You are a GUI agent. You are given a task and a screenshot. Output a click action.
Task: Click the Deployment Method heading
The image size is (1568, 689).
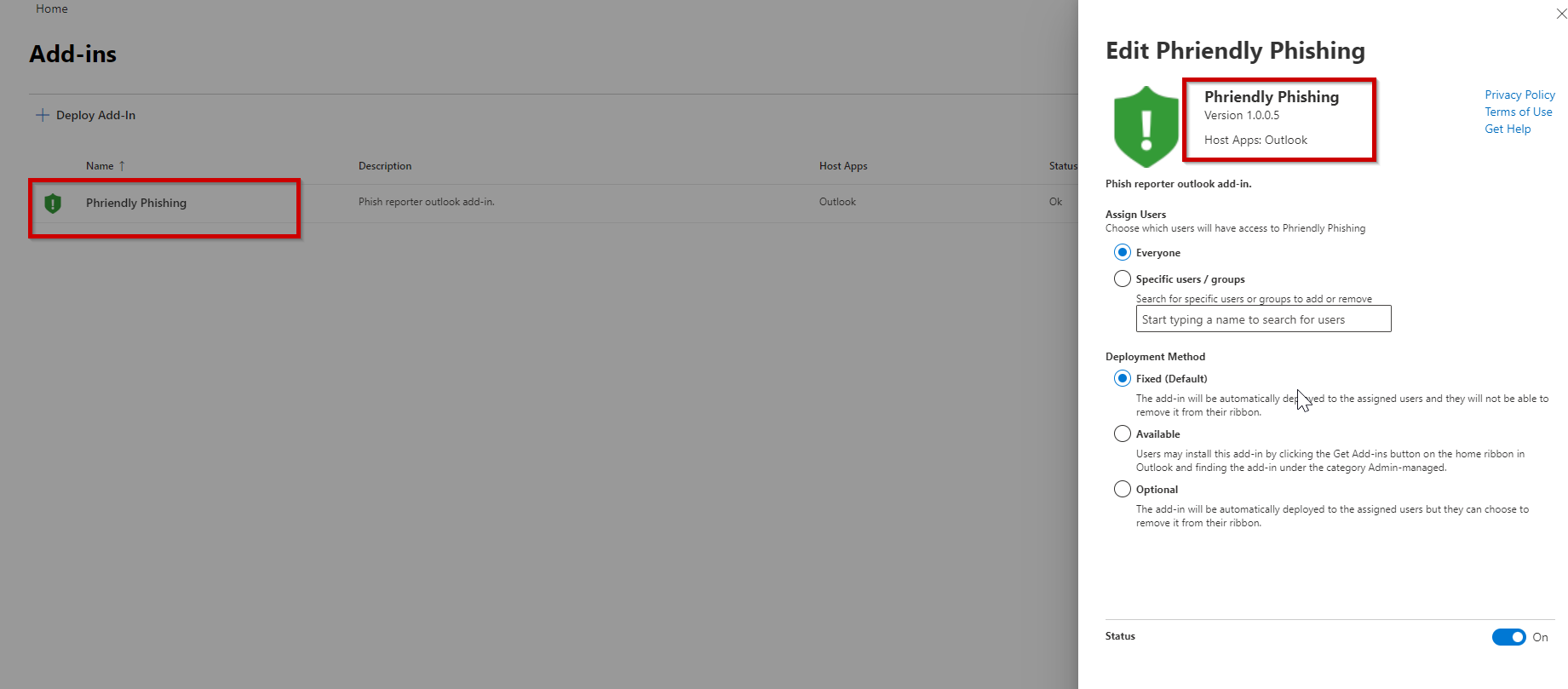[1155, 357]
